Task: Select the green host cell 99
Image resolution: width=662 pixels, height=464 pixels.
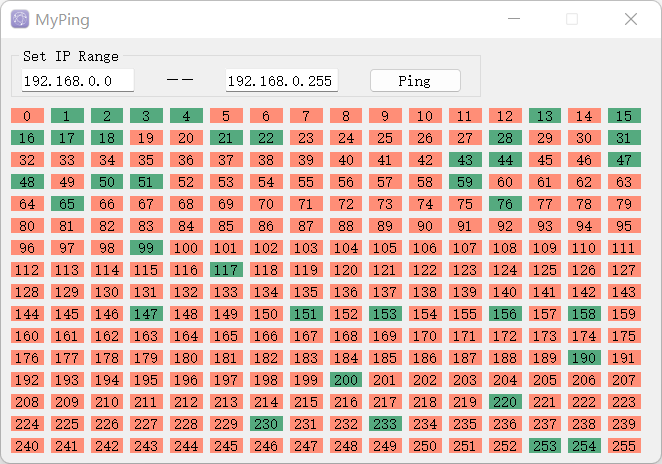Action: point(147,248)
